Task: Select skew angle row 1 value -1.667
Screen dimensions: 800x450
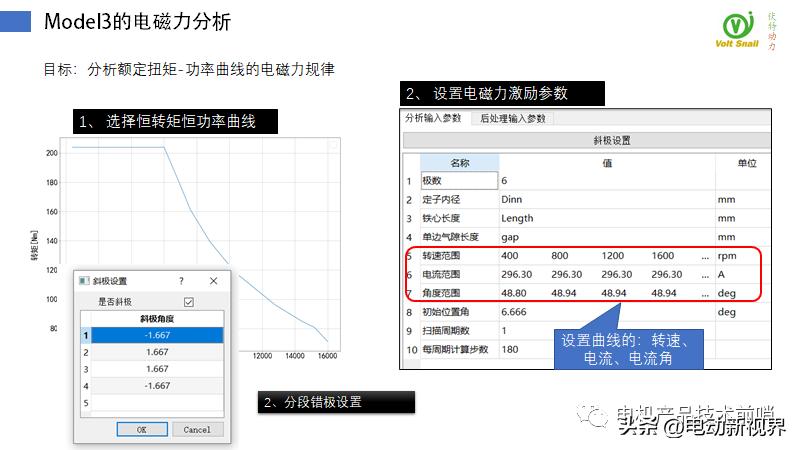Action: [x=157, y=335]
